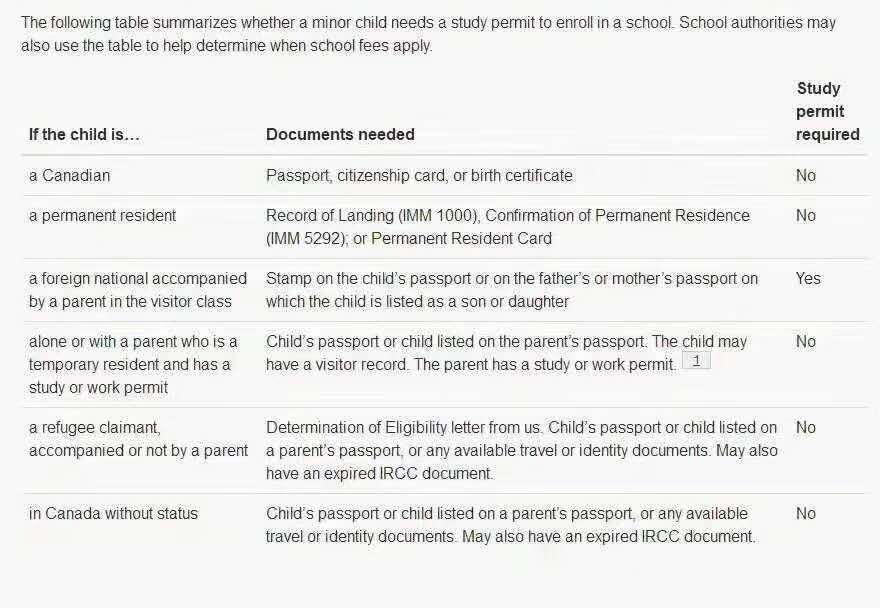Click the 'If the child is…' header
Image resolution: width=880 pixels, height=608 pixels.
click(84, 134)
